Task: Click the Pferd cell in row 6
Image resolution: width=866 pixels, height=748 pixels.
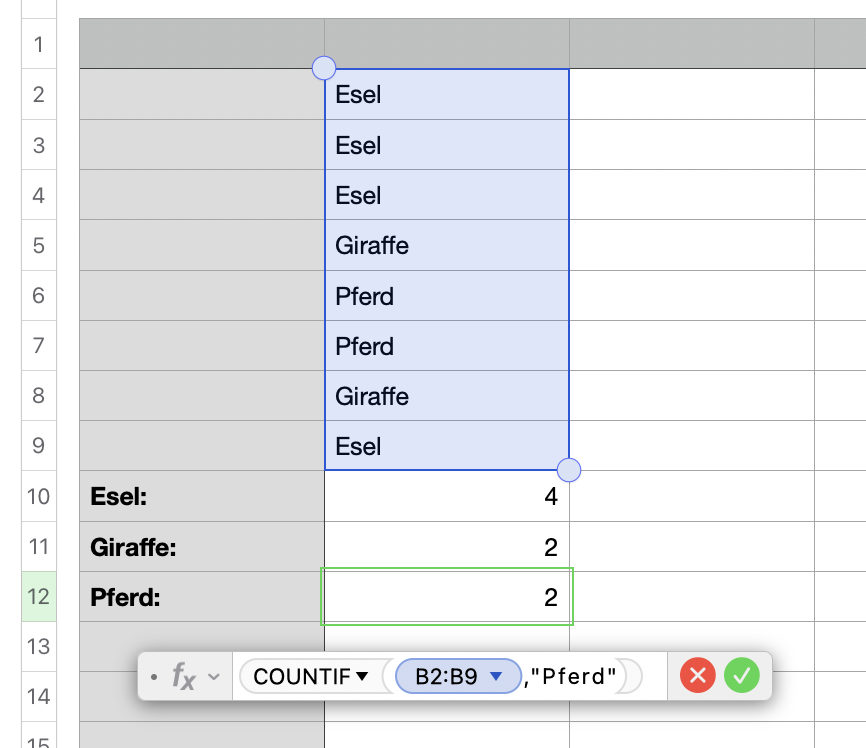Action: [446, 296]
